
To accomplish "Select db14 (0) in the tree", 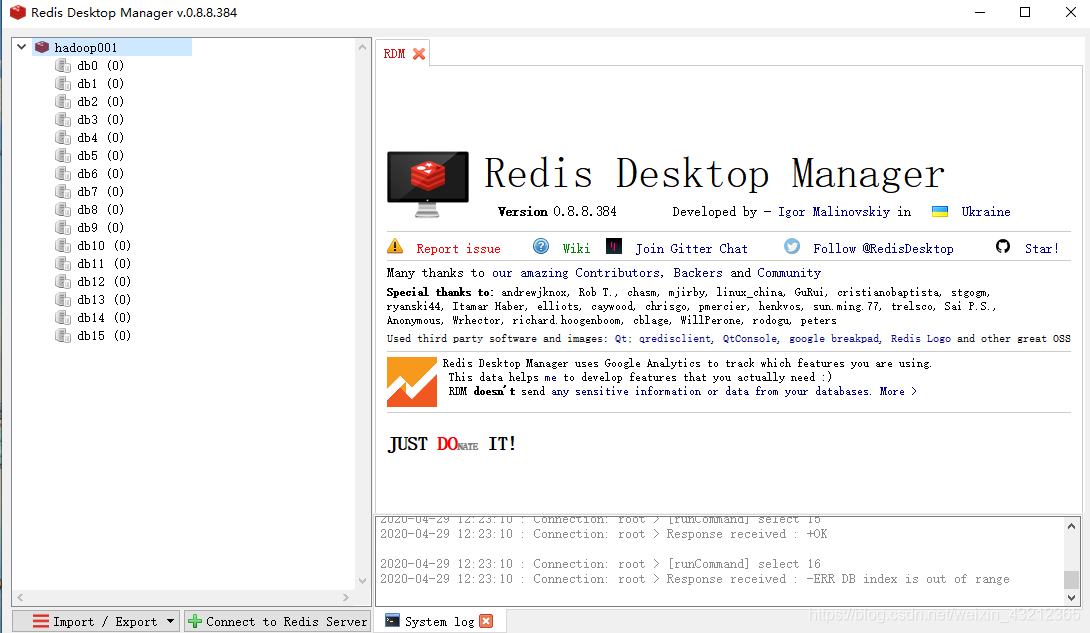I will tap(104, 318).
